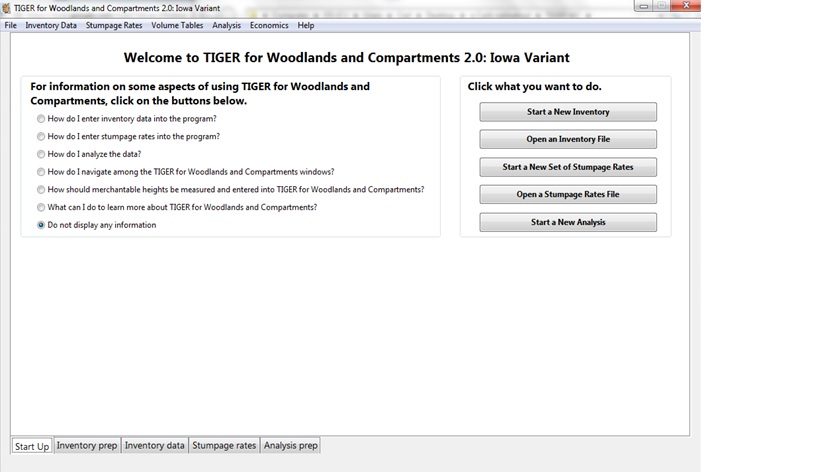The height and width of the screenshot is (472, 819).
Task: Open the Analysis menu
Action: point(226,25)
